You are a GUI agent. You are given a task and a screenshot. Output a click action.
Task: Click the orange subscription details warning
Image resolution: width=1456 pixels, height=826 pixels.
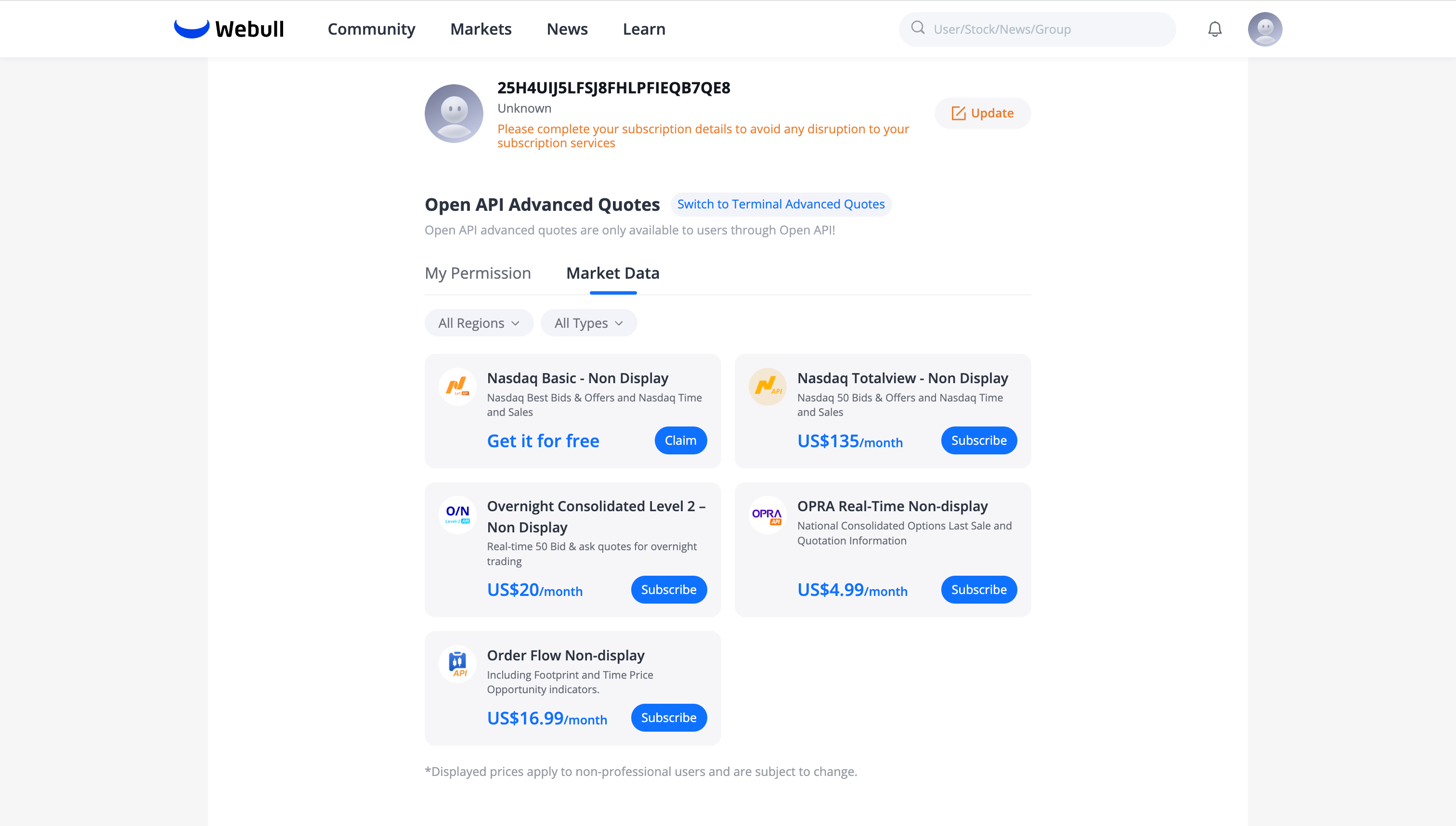703,136
